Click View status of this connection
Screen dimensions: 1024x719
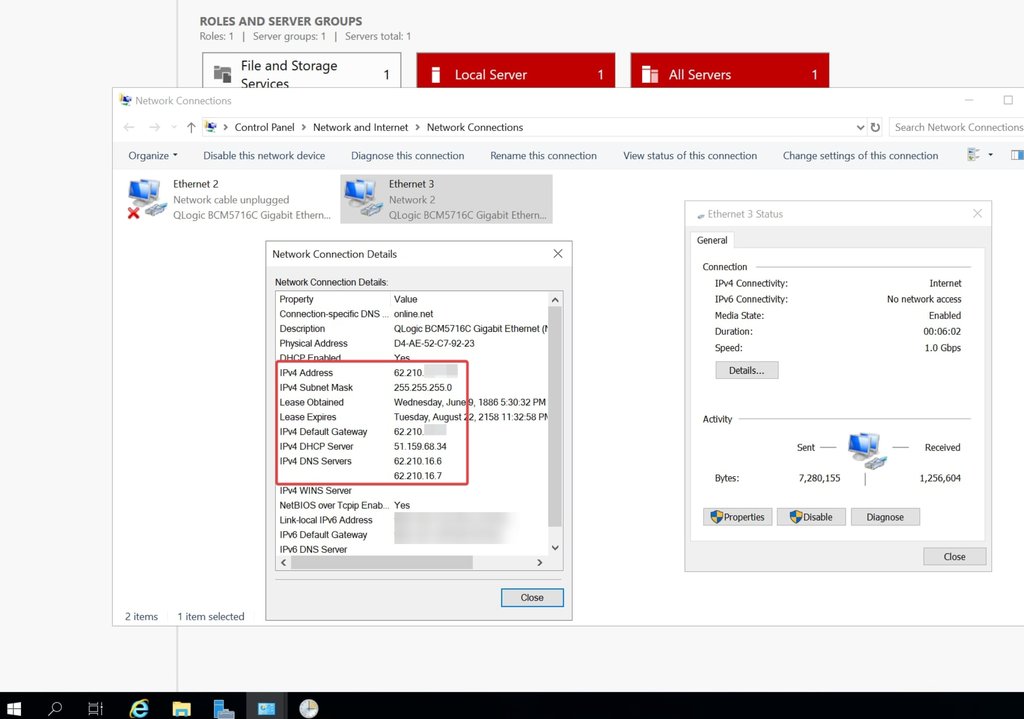(690, 155)
